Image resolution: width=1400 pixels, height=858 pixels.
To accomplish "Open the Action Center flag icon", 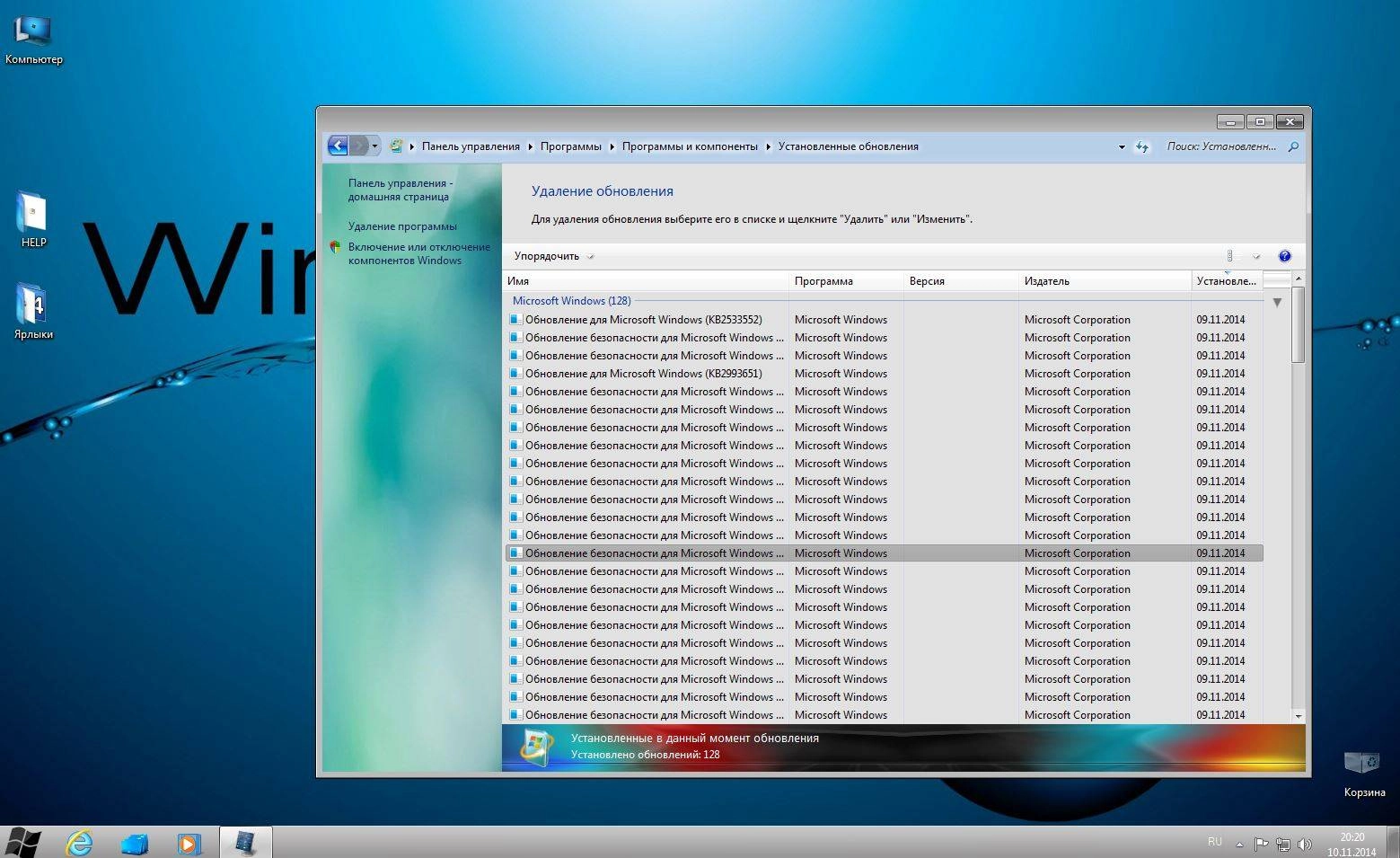I will tap(1261, 845).
